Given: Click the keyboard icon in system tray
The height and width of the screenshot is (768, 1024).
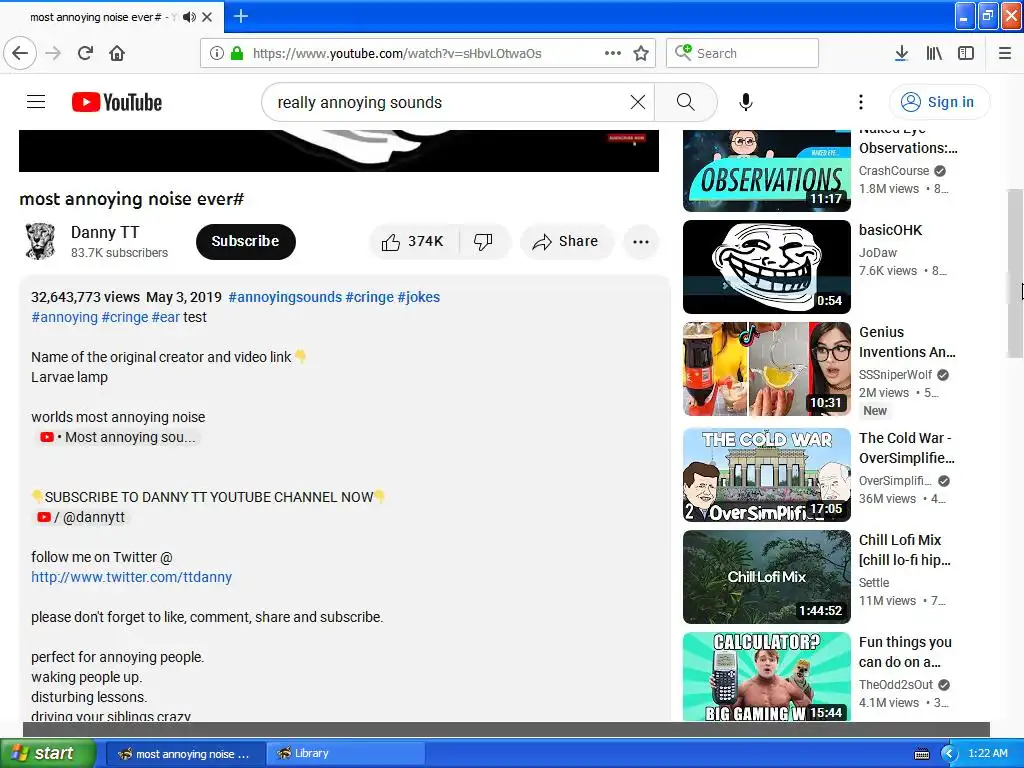Looking at the screenshot, I should tap(921, 754).
